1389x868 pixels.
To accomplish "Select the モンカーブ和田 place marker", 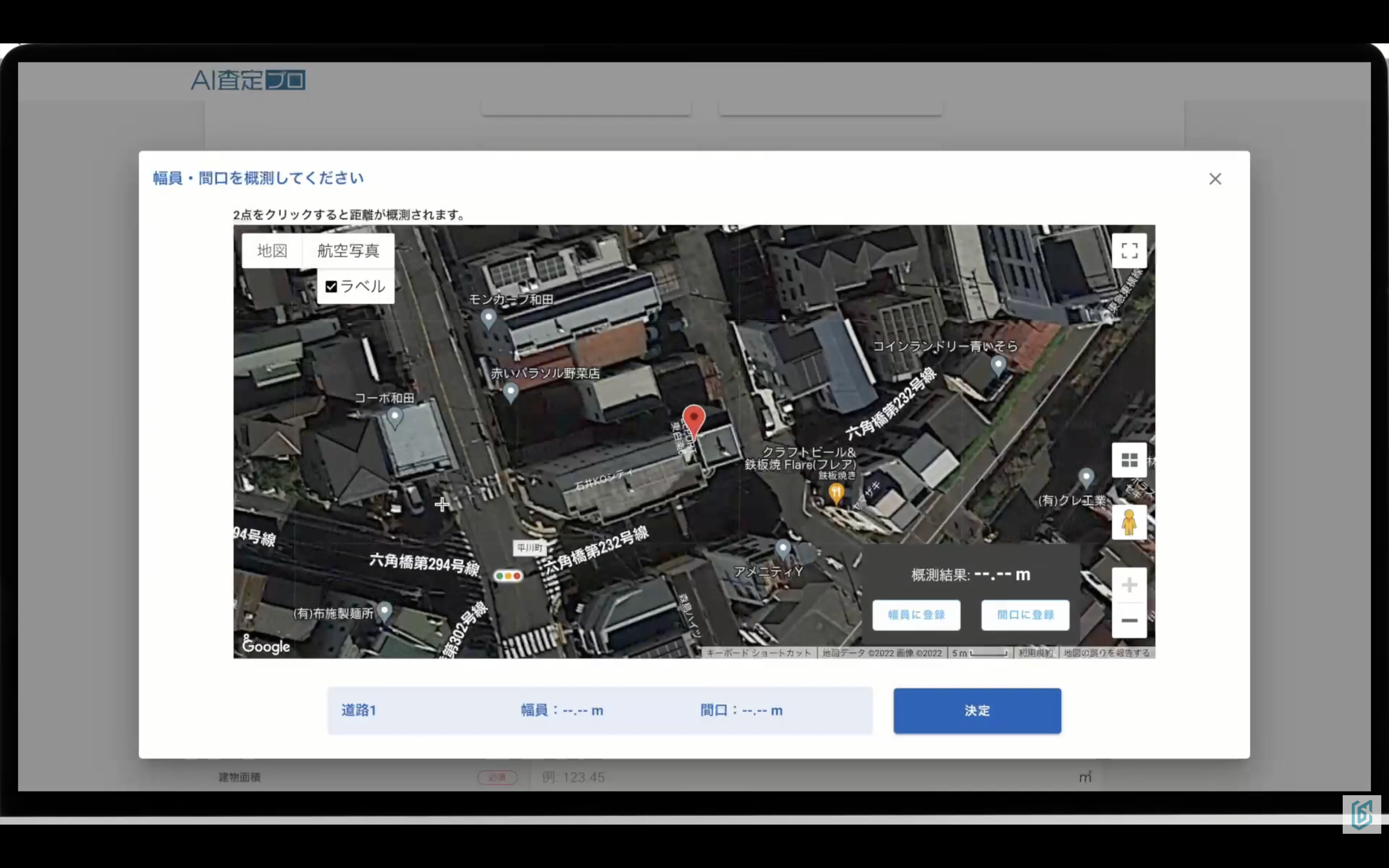I will 488,319.
